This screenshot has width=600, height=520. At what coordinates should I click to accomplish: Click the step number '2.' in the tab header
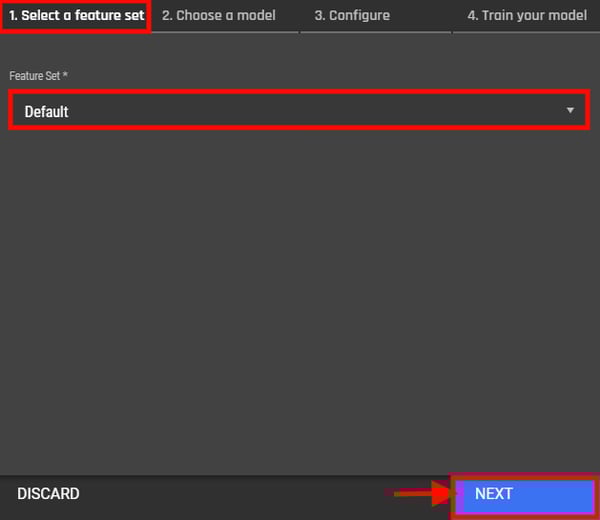point(167,16)
